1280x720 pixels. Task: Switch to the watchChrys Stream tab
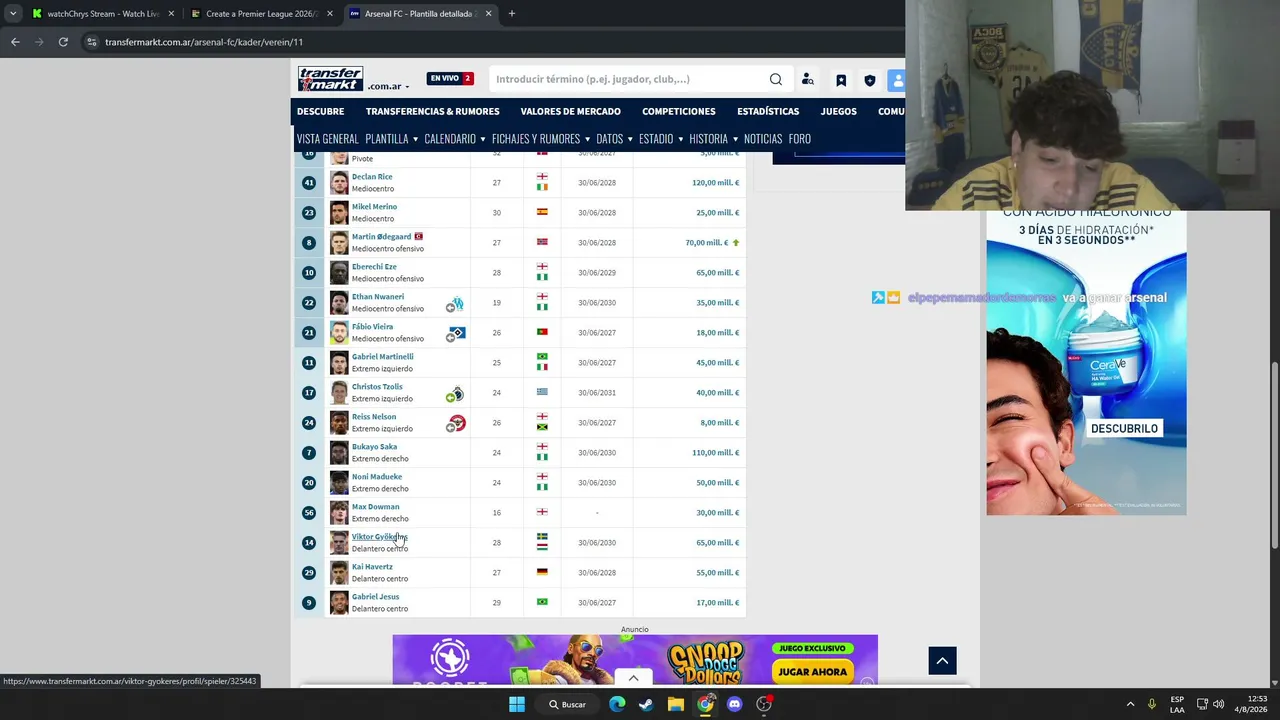click(x=103, y=14)
